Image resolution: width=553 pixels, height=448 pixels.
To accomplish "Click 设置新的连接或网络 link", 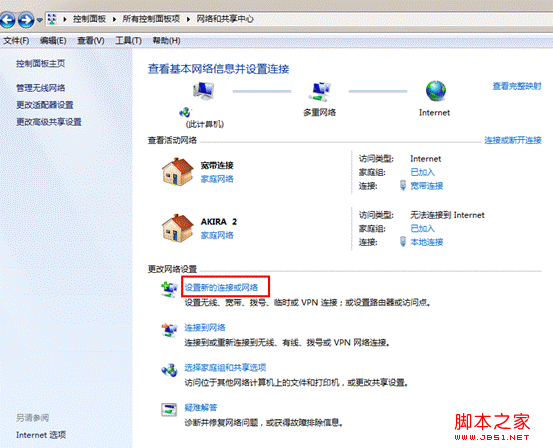I will pyautogui.click(x=221, y=287).
